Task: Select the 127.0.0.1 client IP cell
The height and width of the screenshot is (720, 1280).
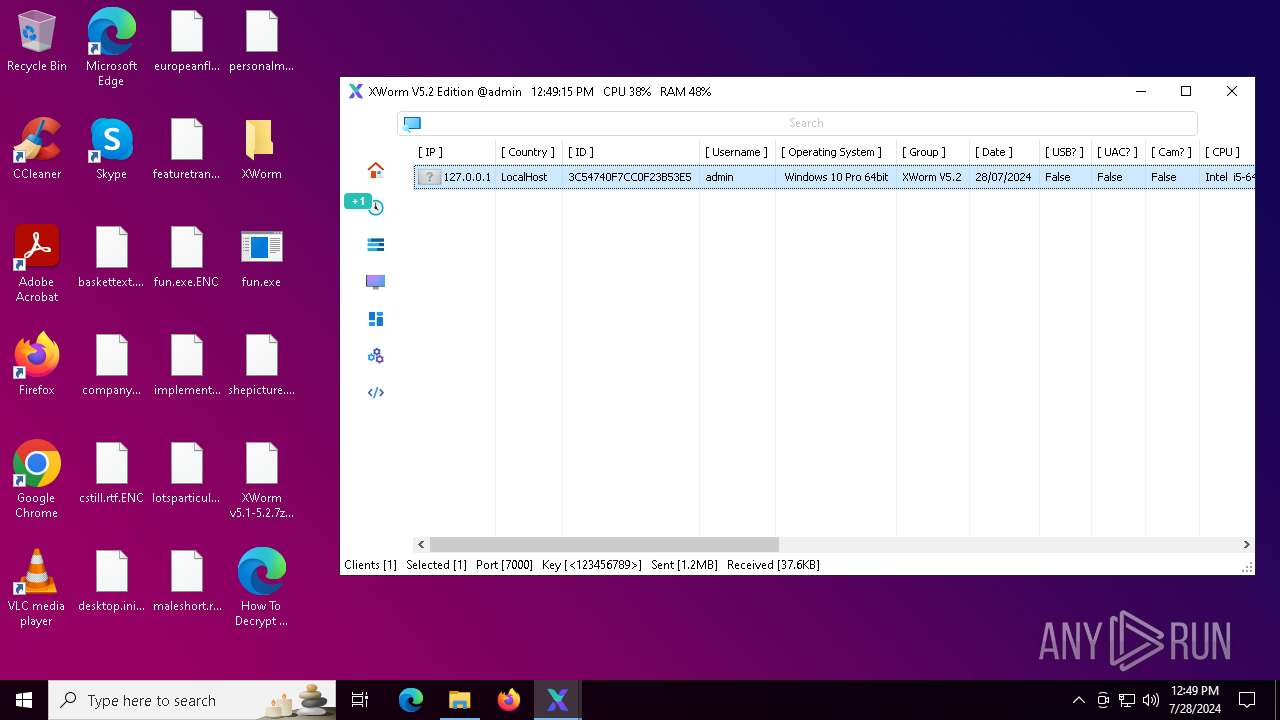Action: tap(467, 177)
